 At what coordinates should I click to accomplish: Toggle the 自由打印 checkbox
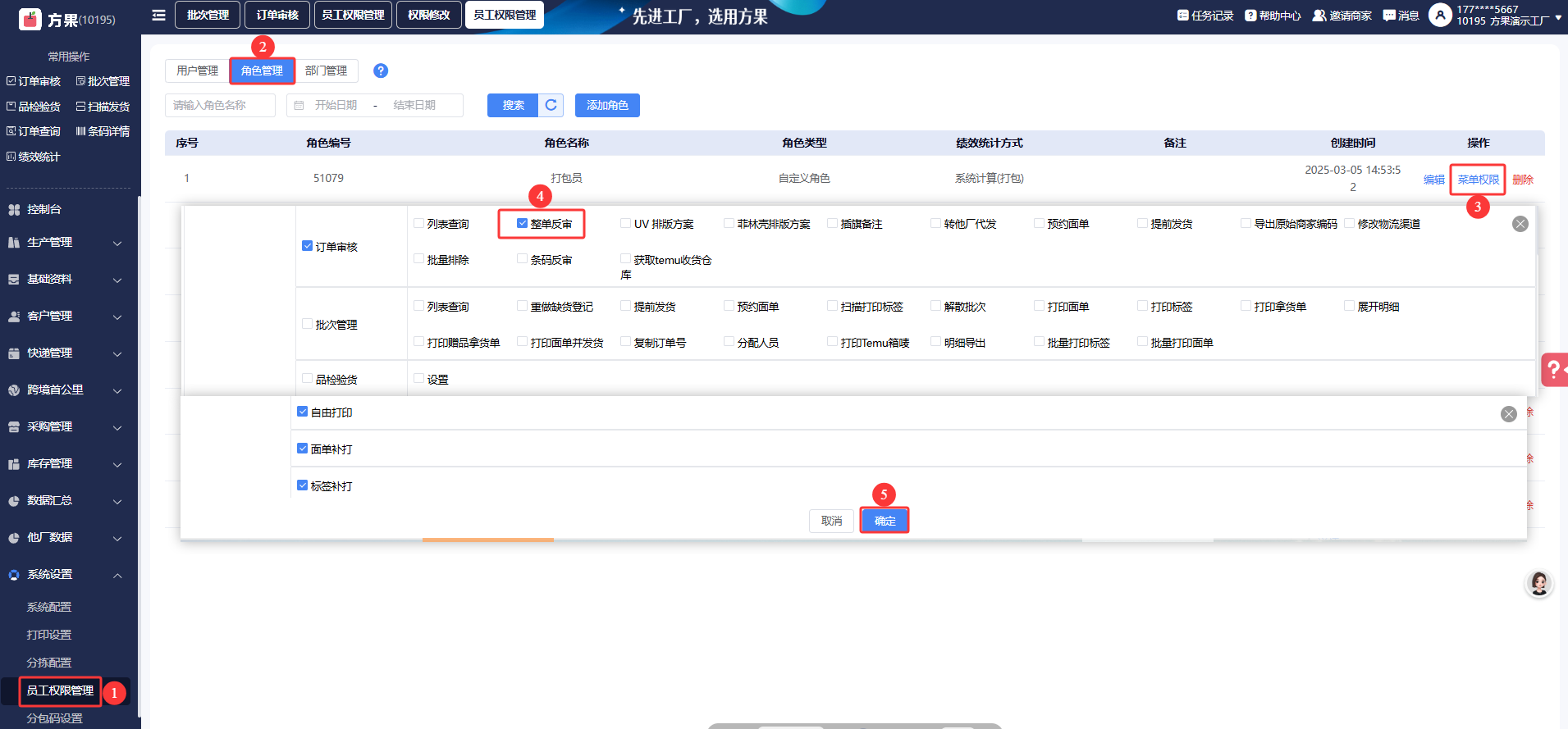coord(302,412)
